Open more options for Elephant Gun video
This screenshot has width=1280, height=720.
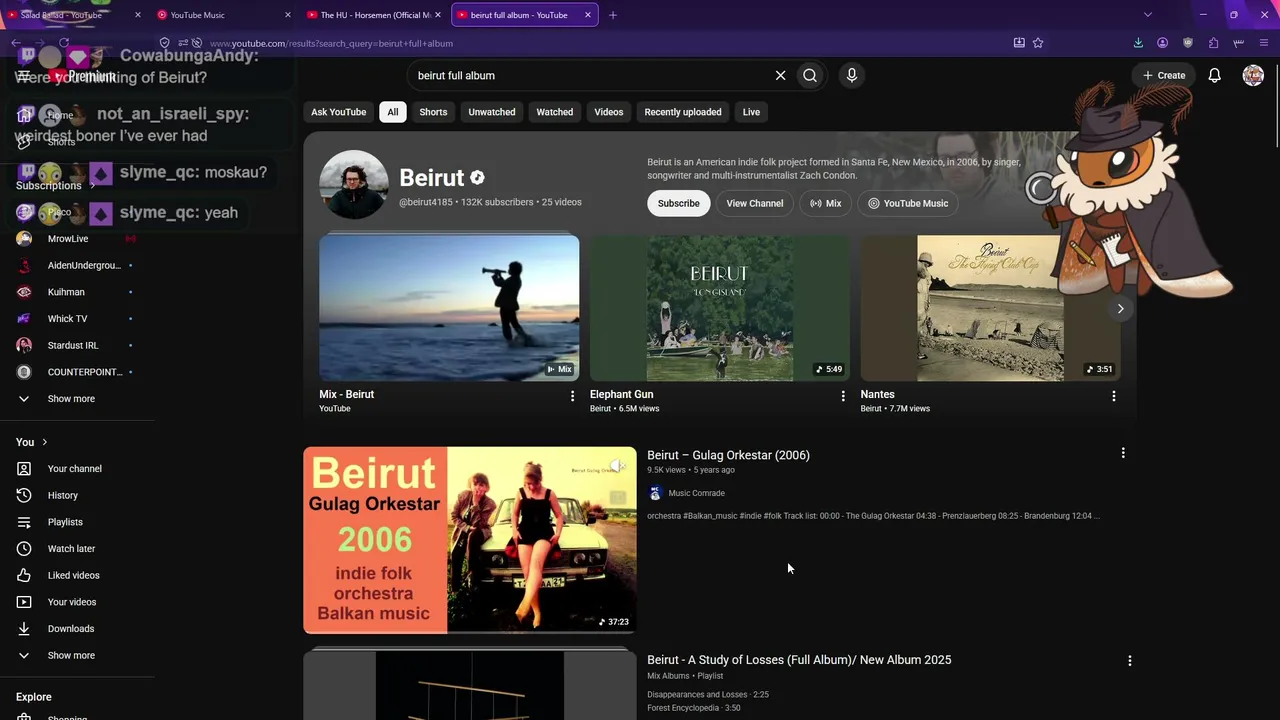click(x=843, y=396)
